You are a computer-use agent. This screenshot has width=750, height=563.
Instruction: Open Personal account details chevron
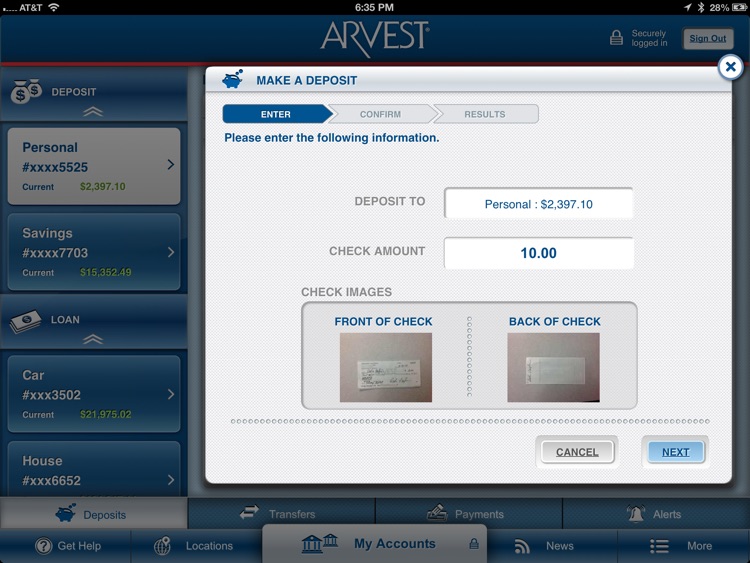(x=171, y=165)
